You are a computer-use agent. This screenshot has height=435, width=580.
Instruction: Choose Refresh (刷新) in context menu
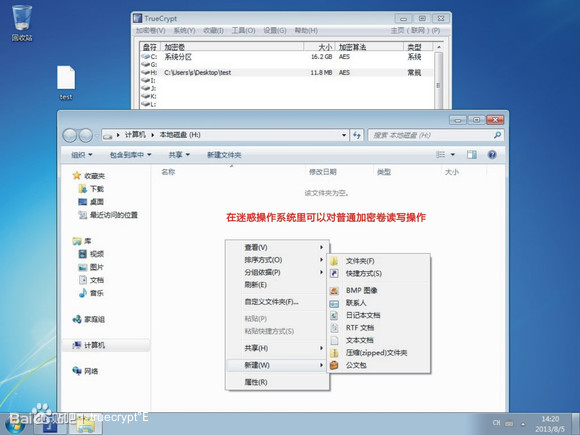(x=277, y=285)
